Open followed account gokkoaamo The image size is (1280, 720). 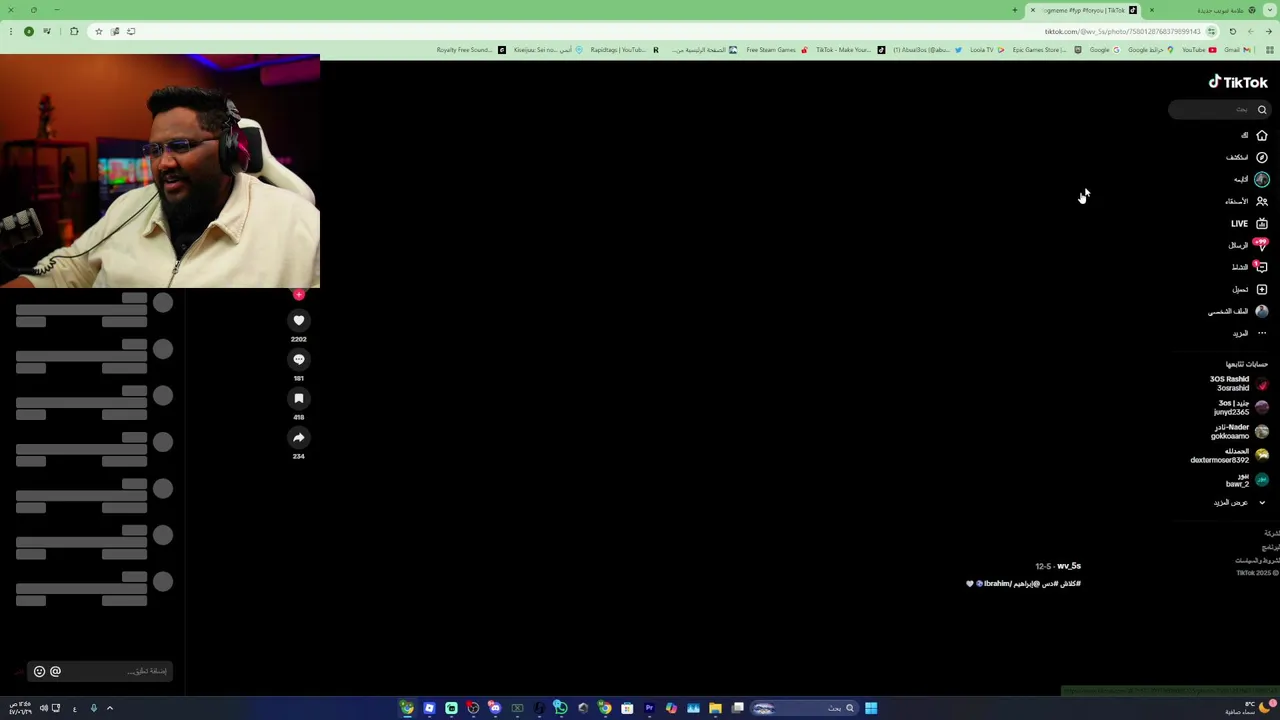point(1240,431)
